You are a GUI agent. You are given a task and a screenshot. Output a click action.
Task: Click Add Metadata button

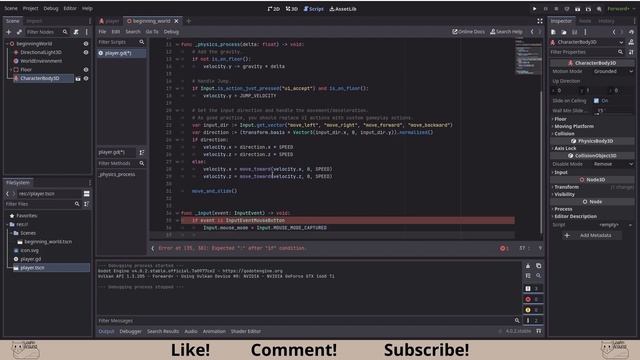click(x=591, y=235)
